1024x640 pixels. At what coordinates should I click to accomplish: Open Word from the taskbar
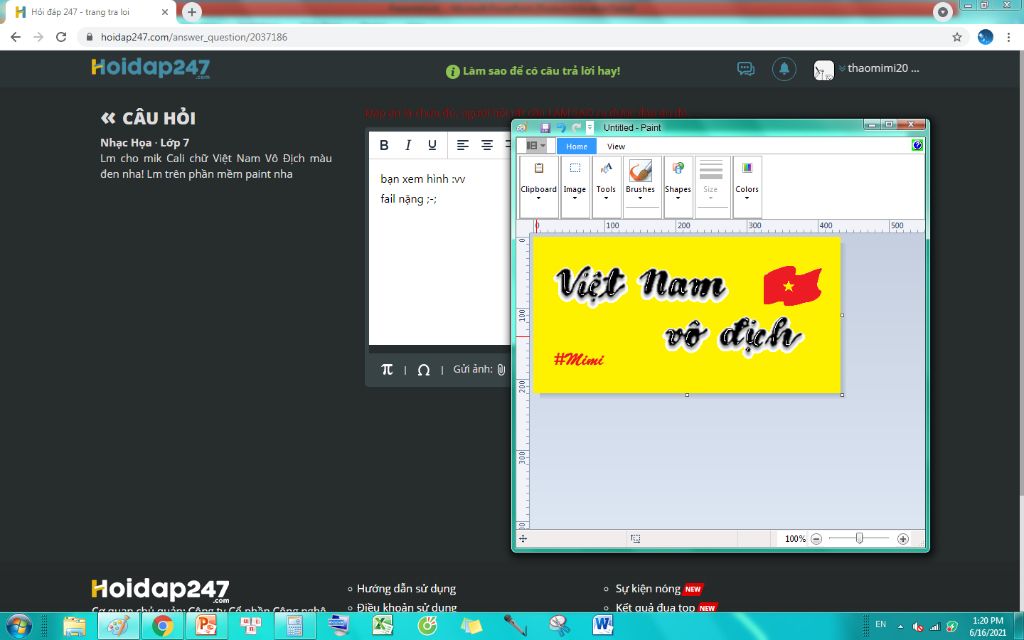coord(603,626)
